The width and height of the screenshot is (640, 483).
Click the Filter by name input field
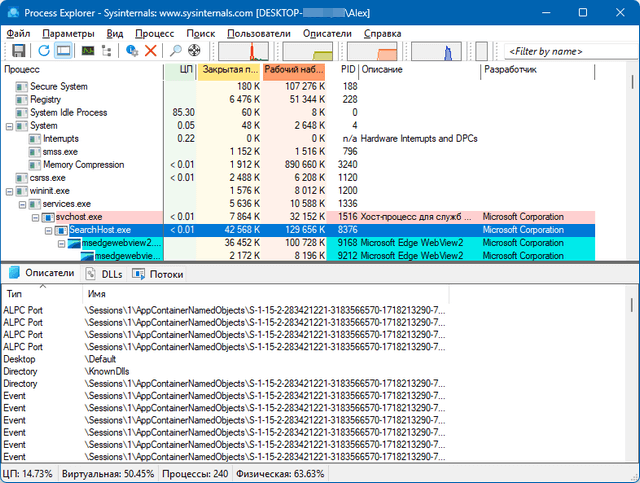tap(571, 51)
